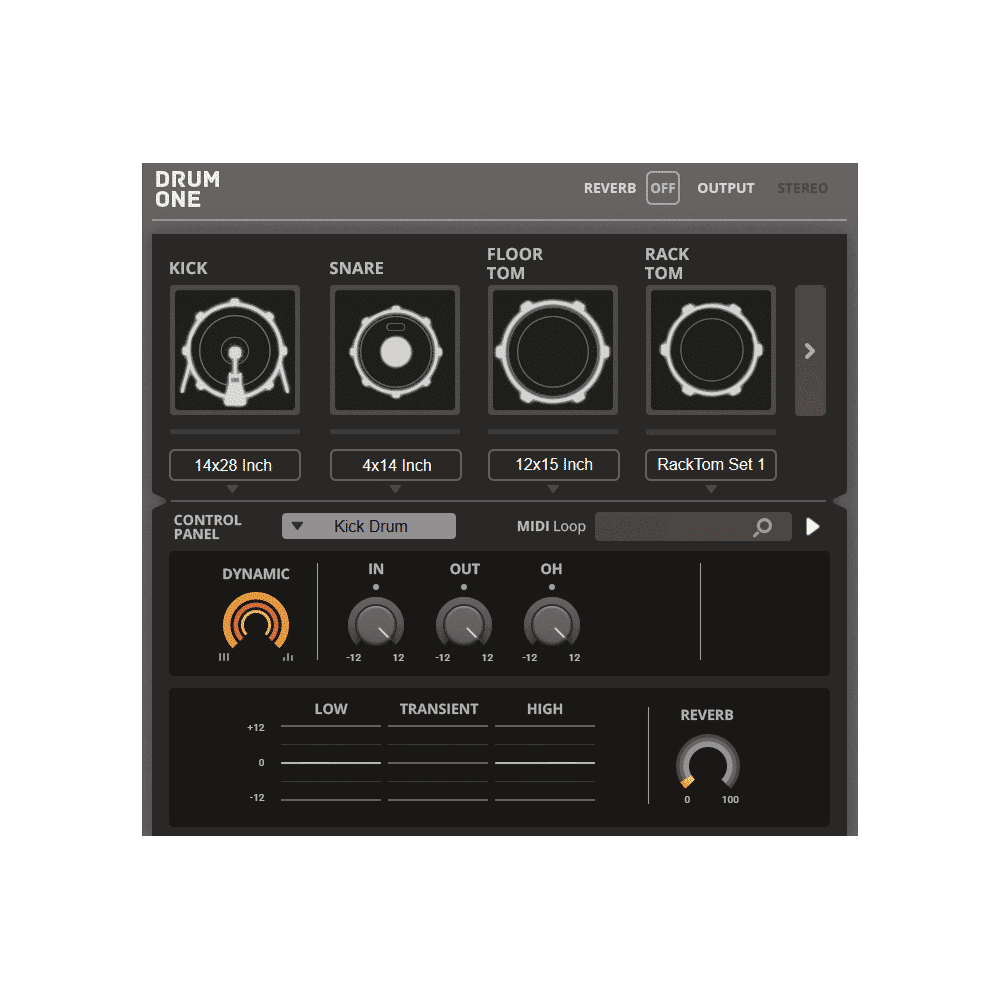Adjust the Transient band slider
Viewport: 1000px width, 1000px height.
tap(438, 762)
